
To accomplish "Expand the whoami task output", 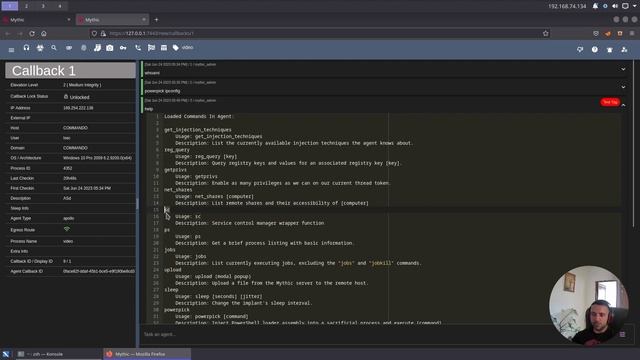I will click(x=623, y=69).
